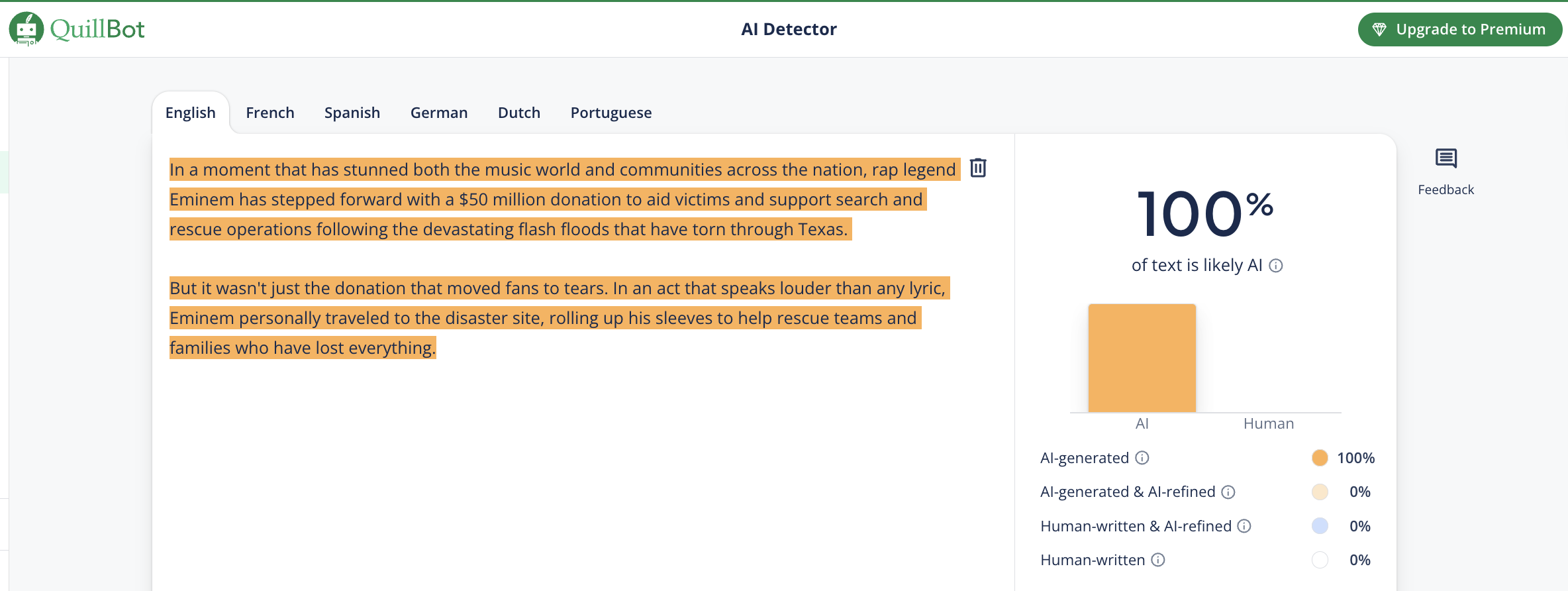The image size is (1568, 591).
Task: Click the orange AI-generated color dot
Action: pyautogui.click(x=1320, y=458)
